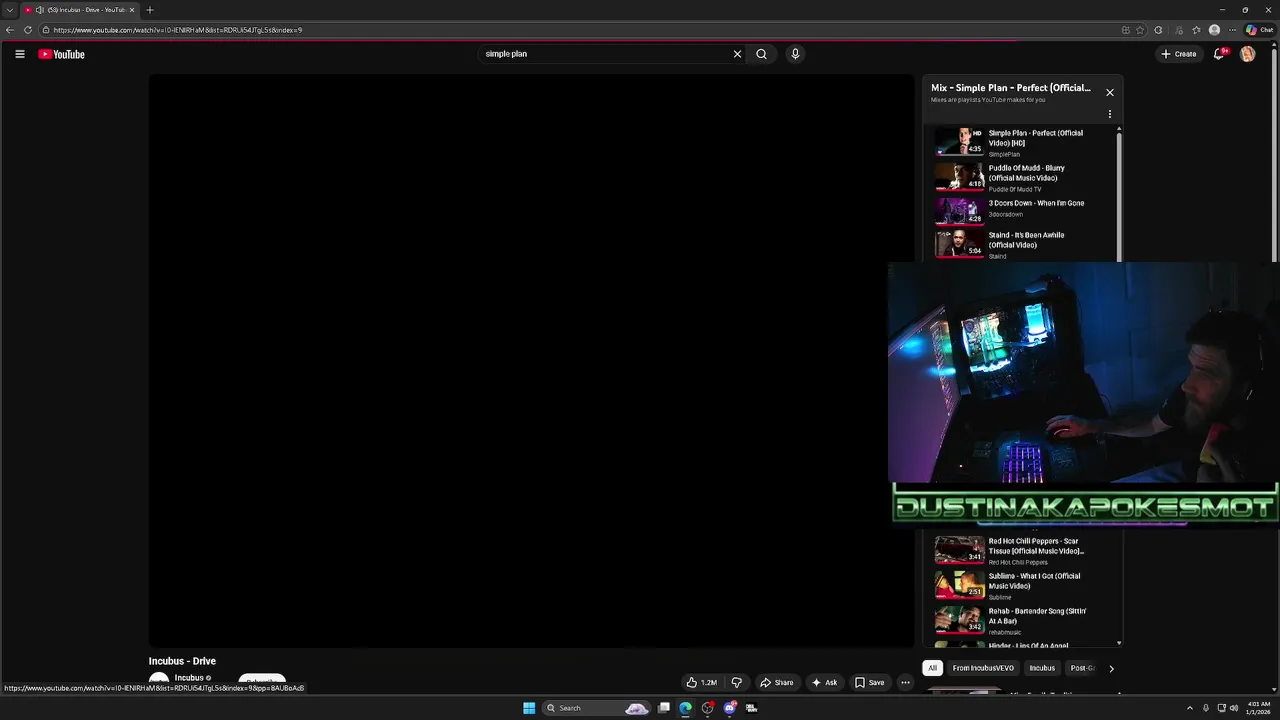Open Microsoft Edge from the taskbar
The width and height of the screenshot is (1280, 720).
[x=685, y=708]
